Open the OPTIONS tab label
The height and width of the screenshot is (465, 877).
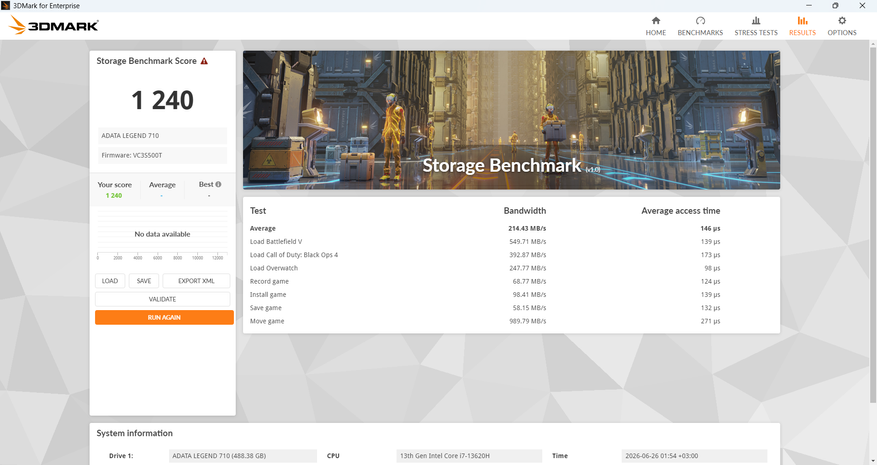click(842, 32)
